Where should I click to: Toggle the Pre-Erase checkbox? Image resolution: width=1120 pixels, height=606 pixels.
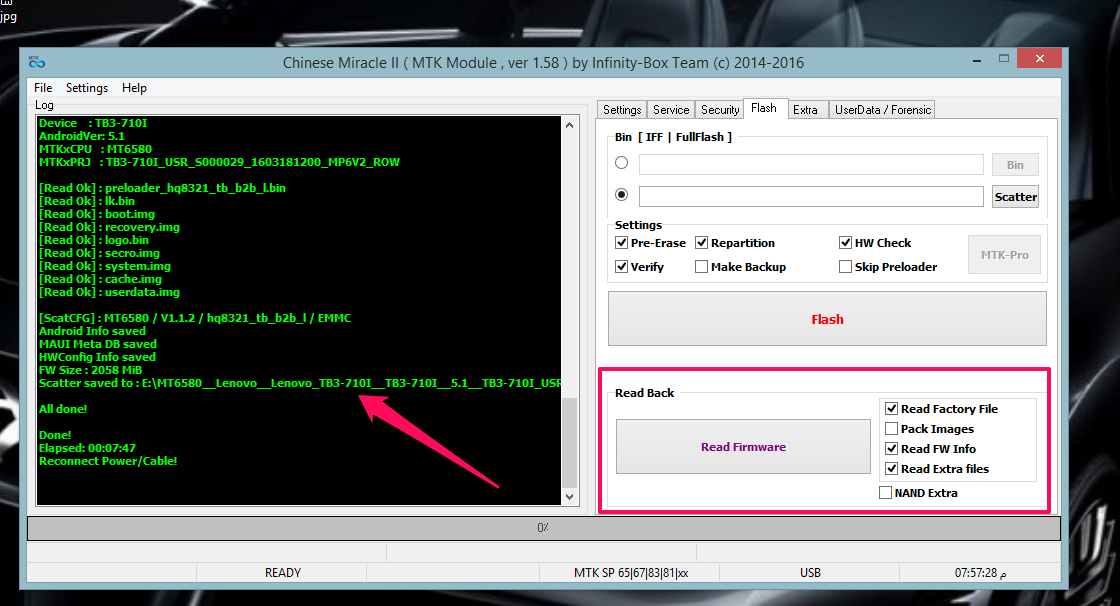(621, 243)
